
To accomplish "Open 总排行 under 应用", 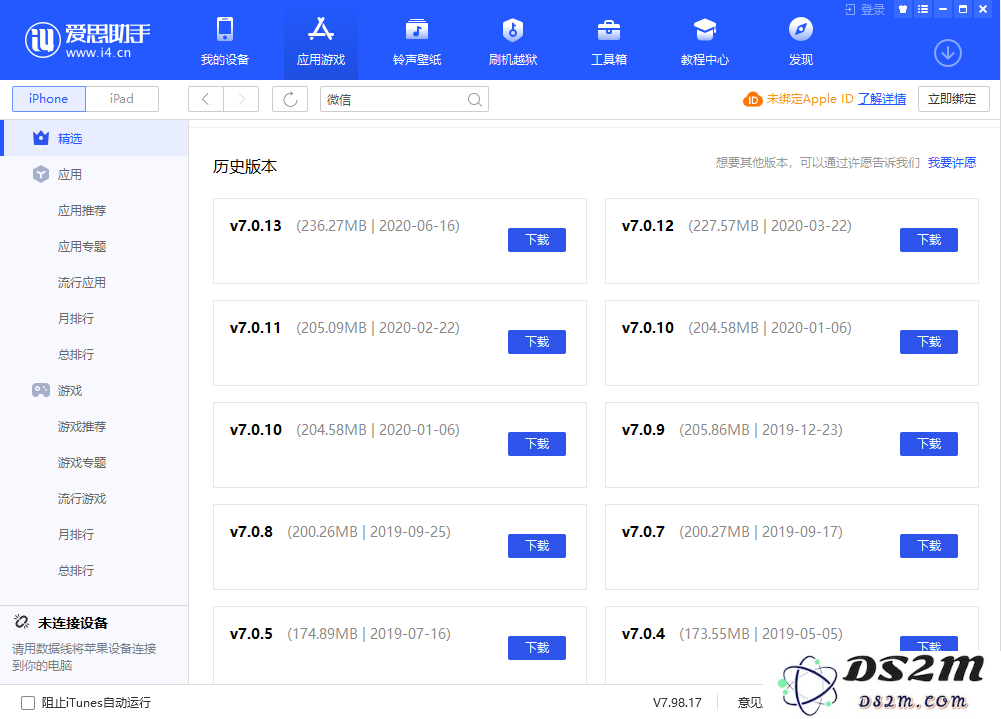I will 76,354.
